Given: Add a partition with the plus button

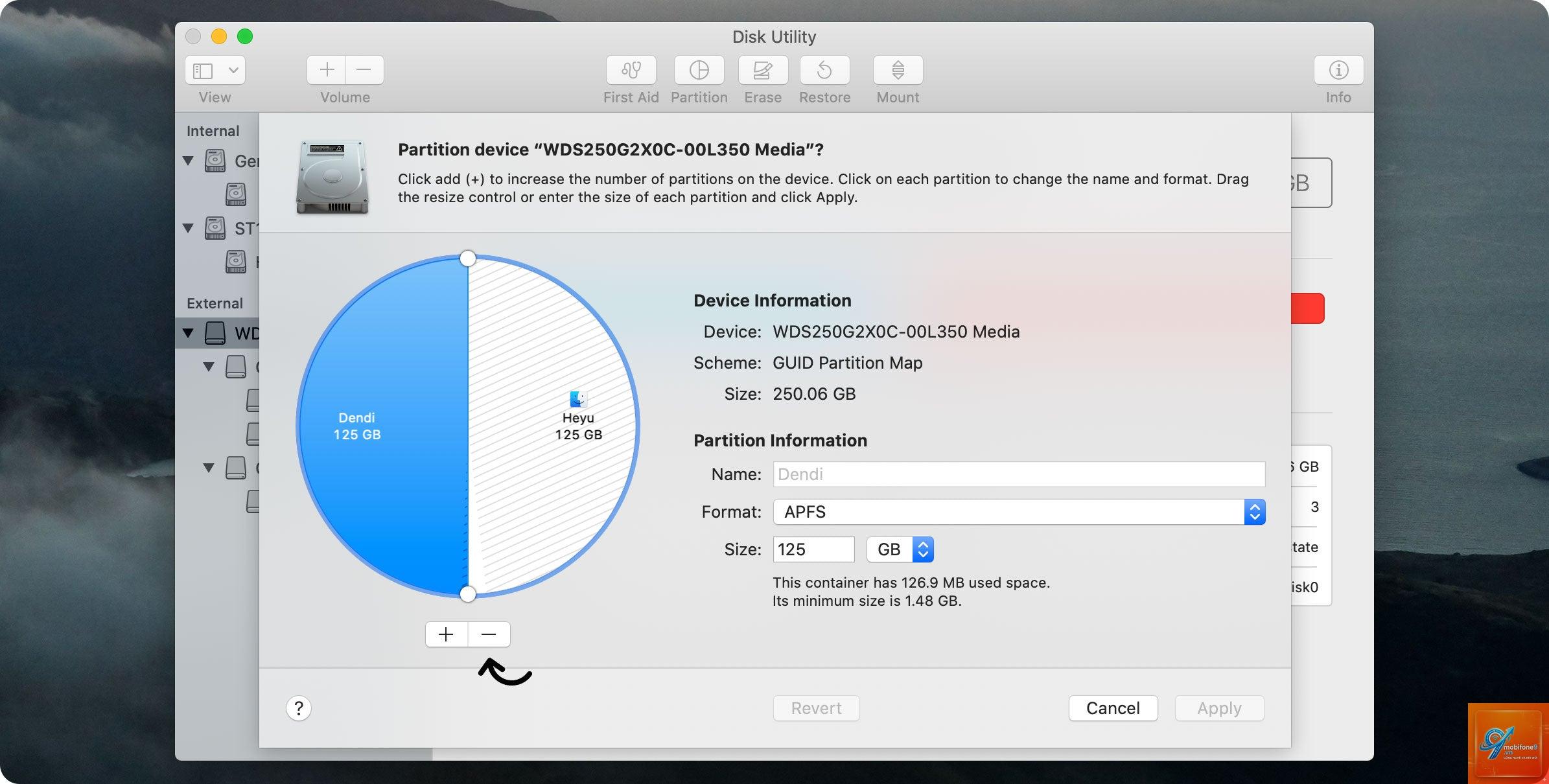Looking at the screenshot, I should point(446,634).
